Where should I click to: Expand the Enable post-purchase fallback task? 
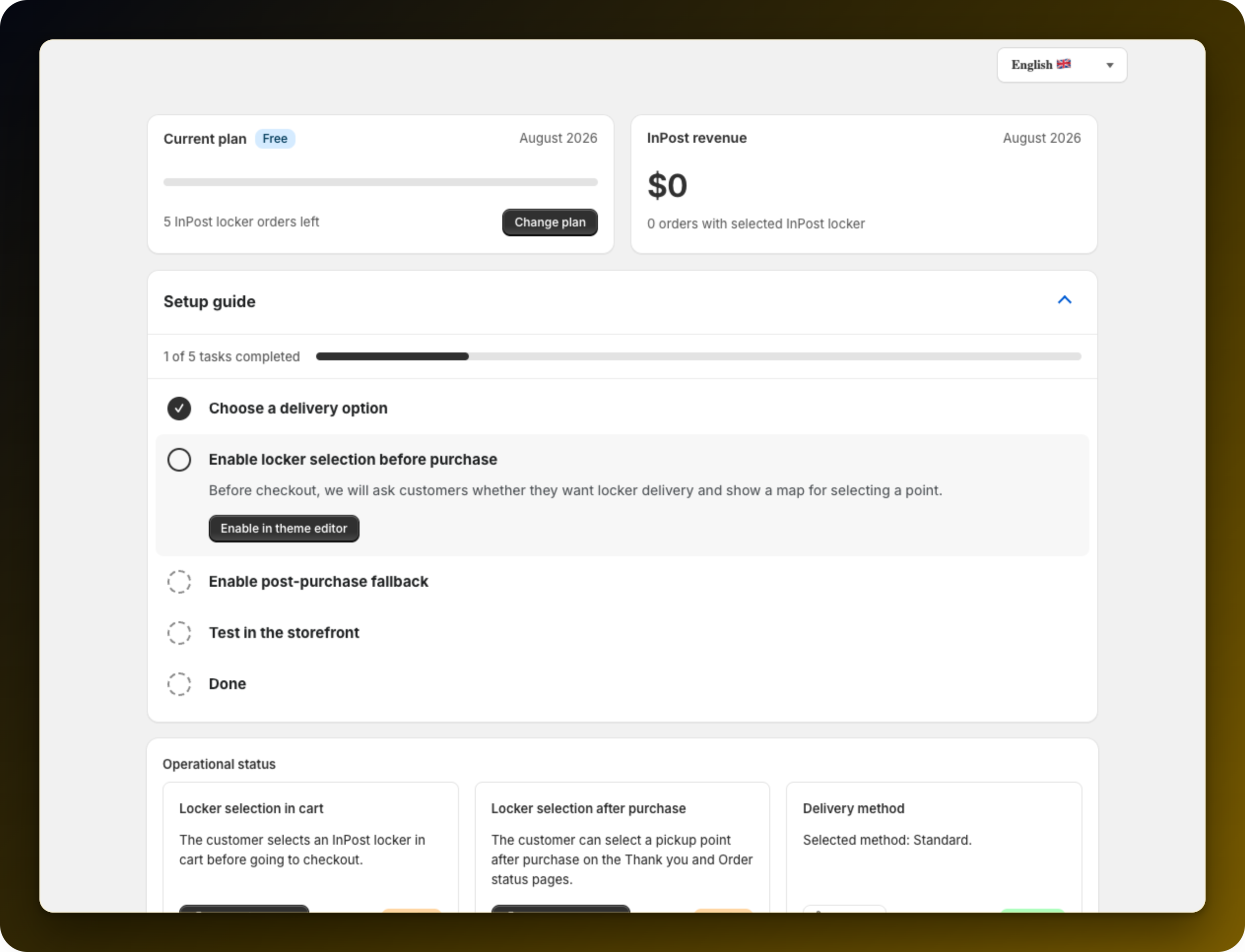pos(319,582)
